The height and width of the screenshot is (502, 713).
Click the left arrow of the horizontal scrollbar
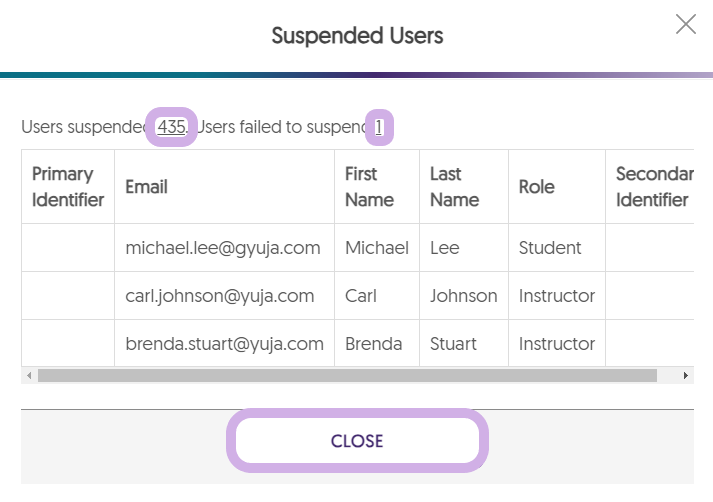tap(29, 376)
